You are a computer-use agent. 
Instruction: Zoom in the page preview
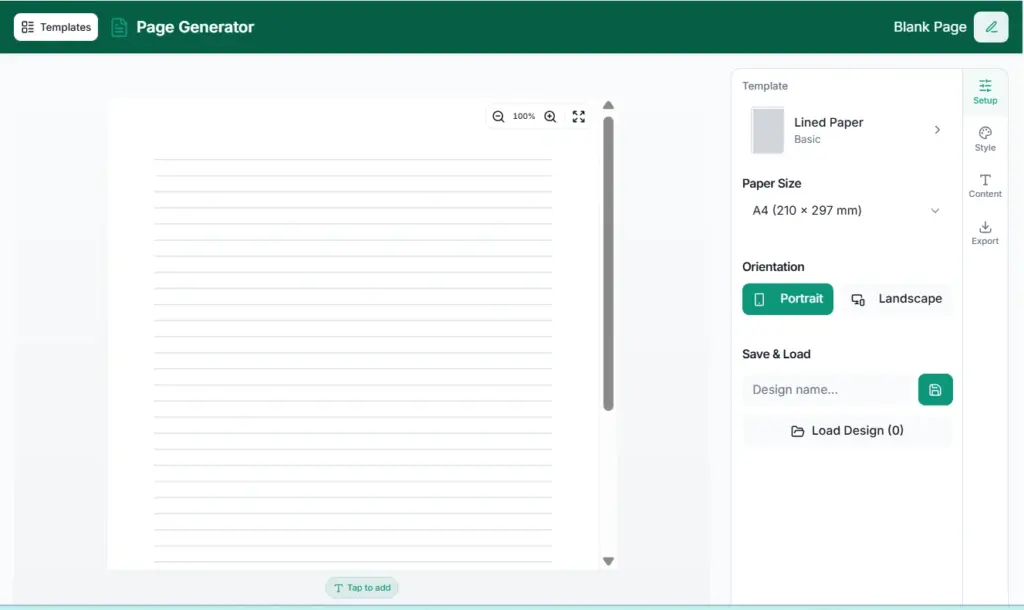[551, 116]
